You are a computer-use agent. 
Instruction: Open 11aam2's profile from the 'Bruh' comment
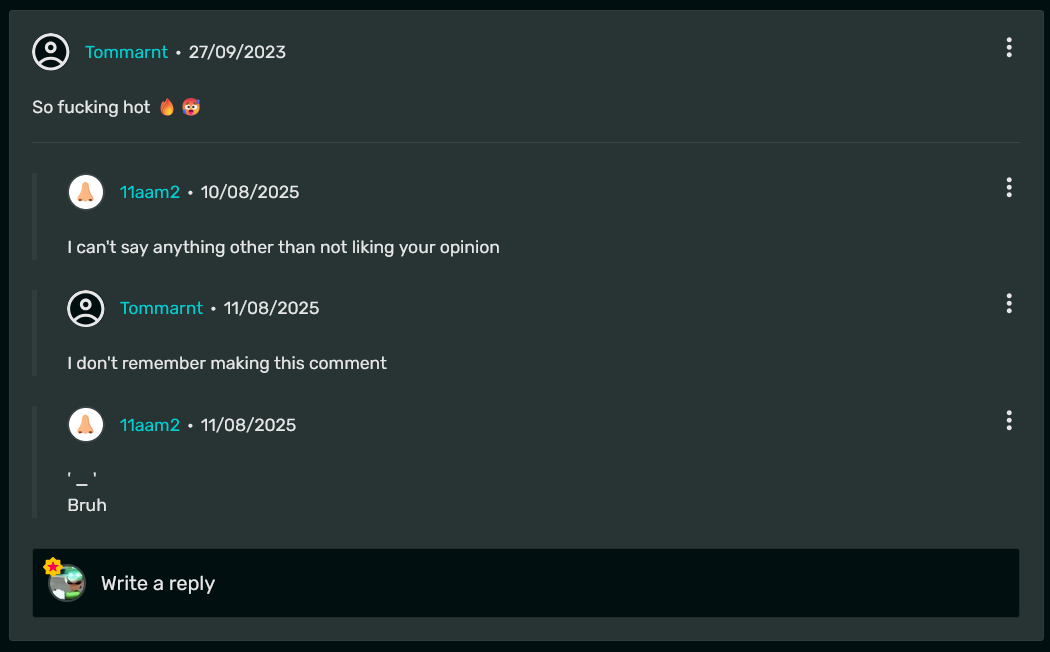(150, 424)
